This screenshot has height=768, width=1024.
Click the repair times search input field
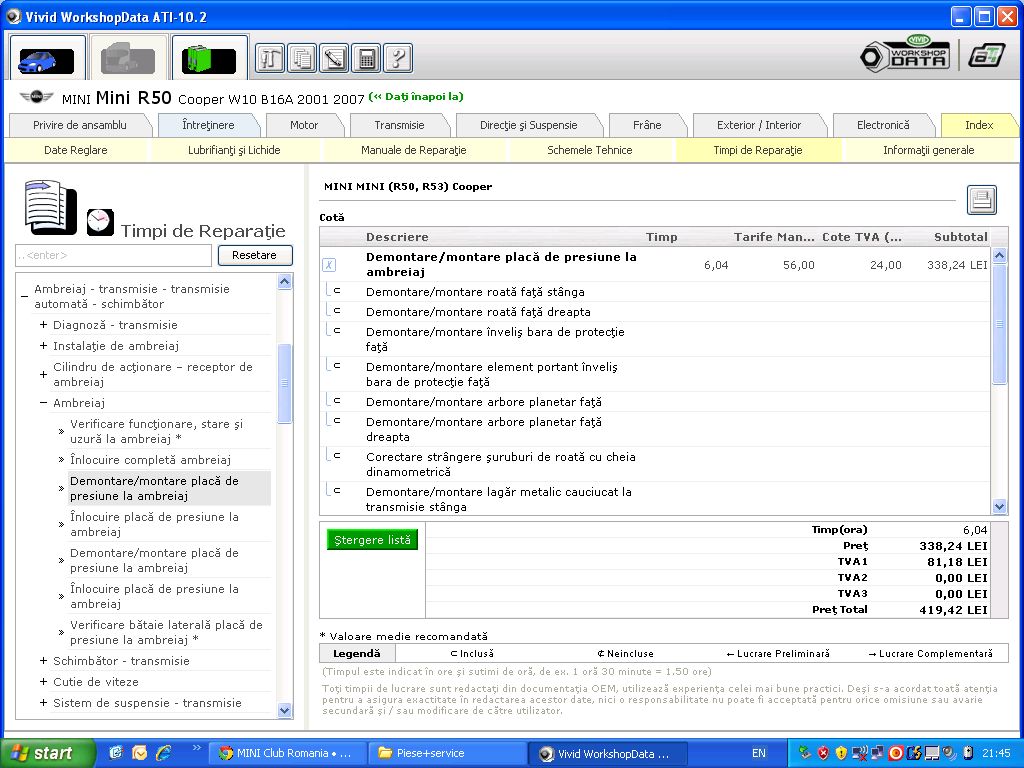tap(113, 256)
